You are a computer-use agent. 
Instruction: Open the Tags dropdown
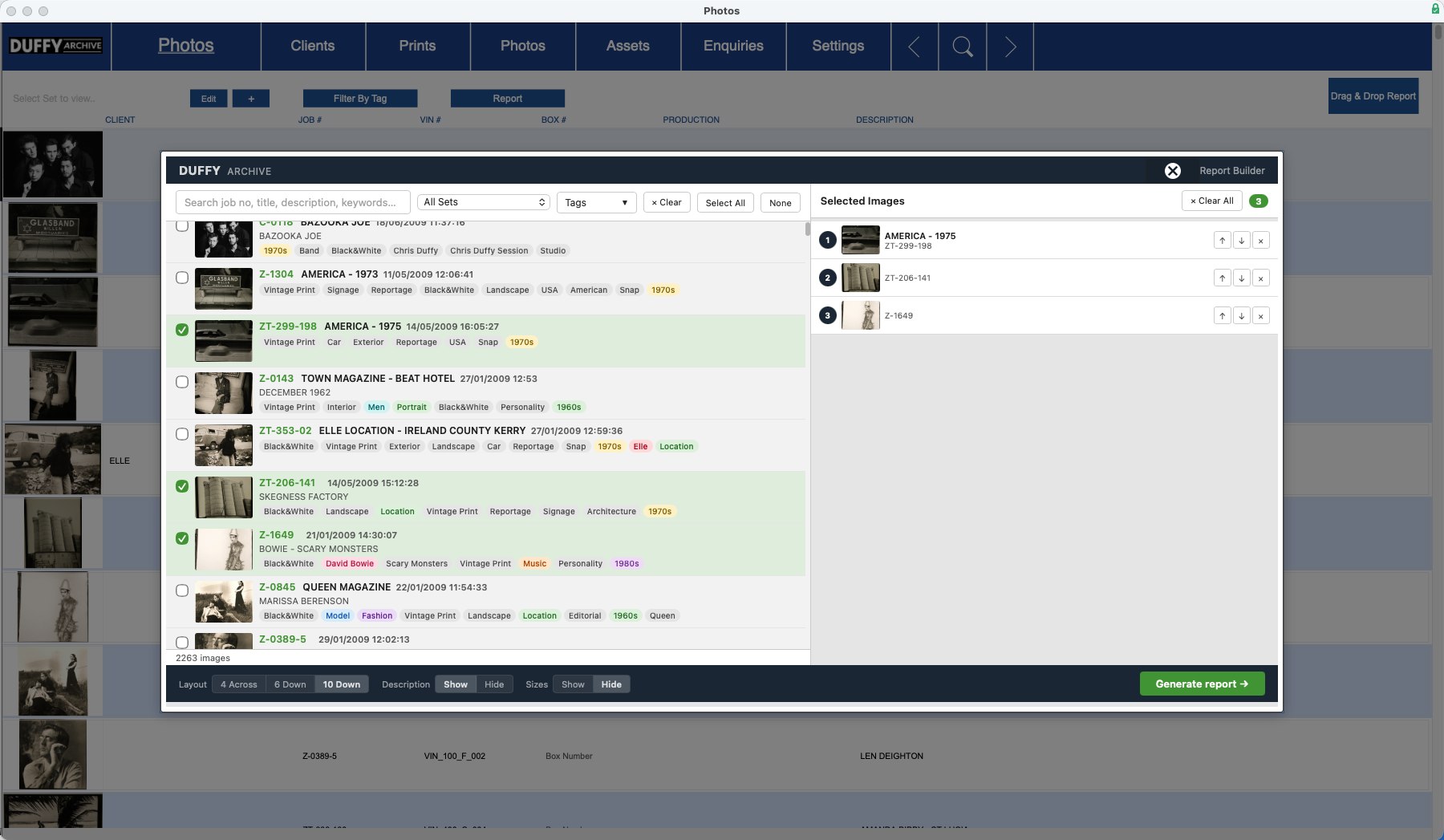click(x=596, y=202)
